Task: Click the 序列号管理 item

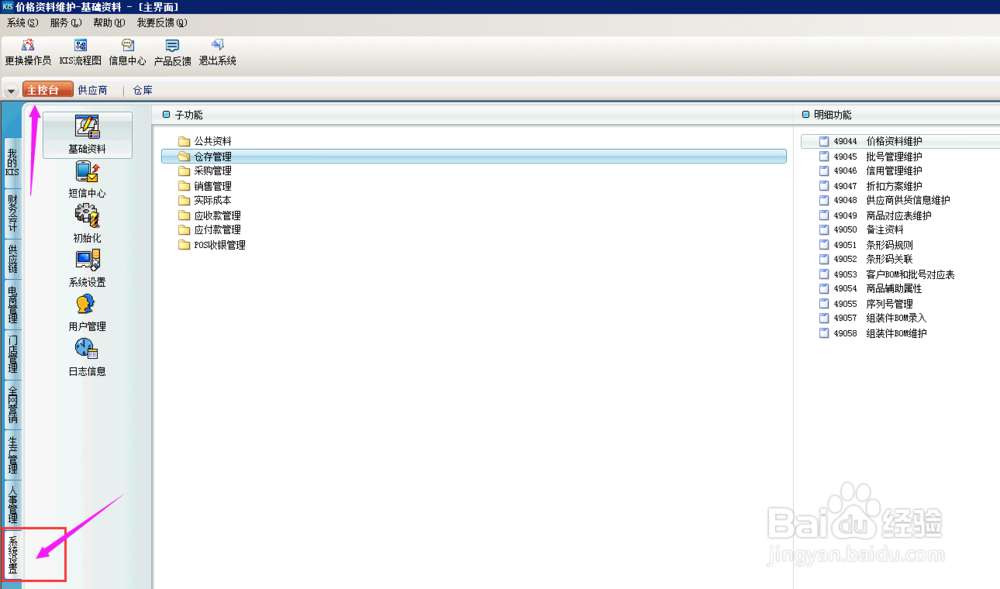Action: click(x=889, y=304)
